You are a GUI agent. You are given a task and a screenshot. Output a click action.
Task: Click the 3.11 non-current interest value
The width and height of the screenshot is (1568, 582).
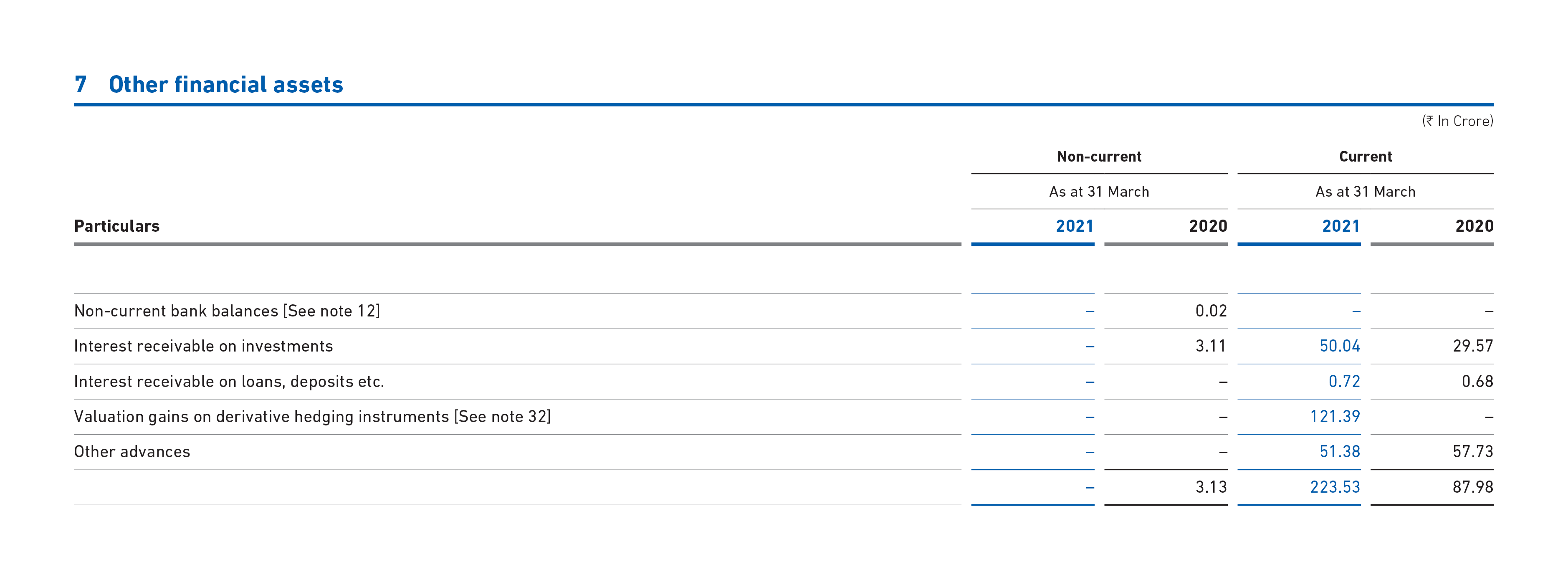click(x=1211, y=347)
